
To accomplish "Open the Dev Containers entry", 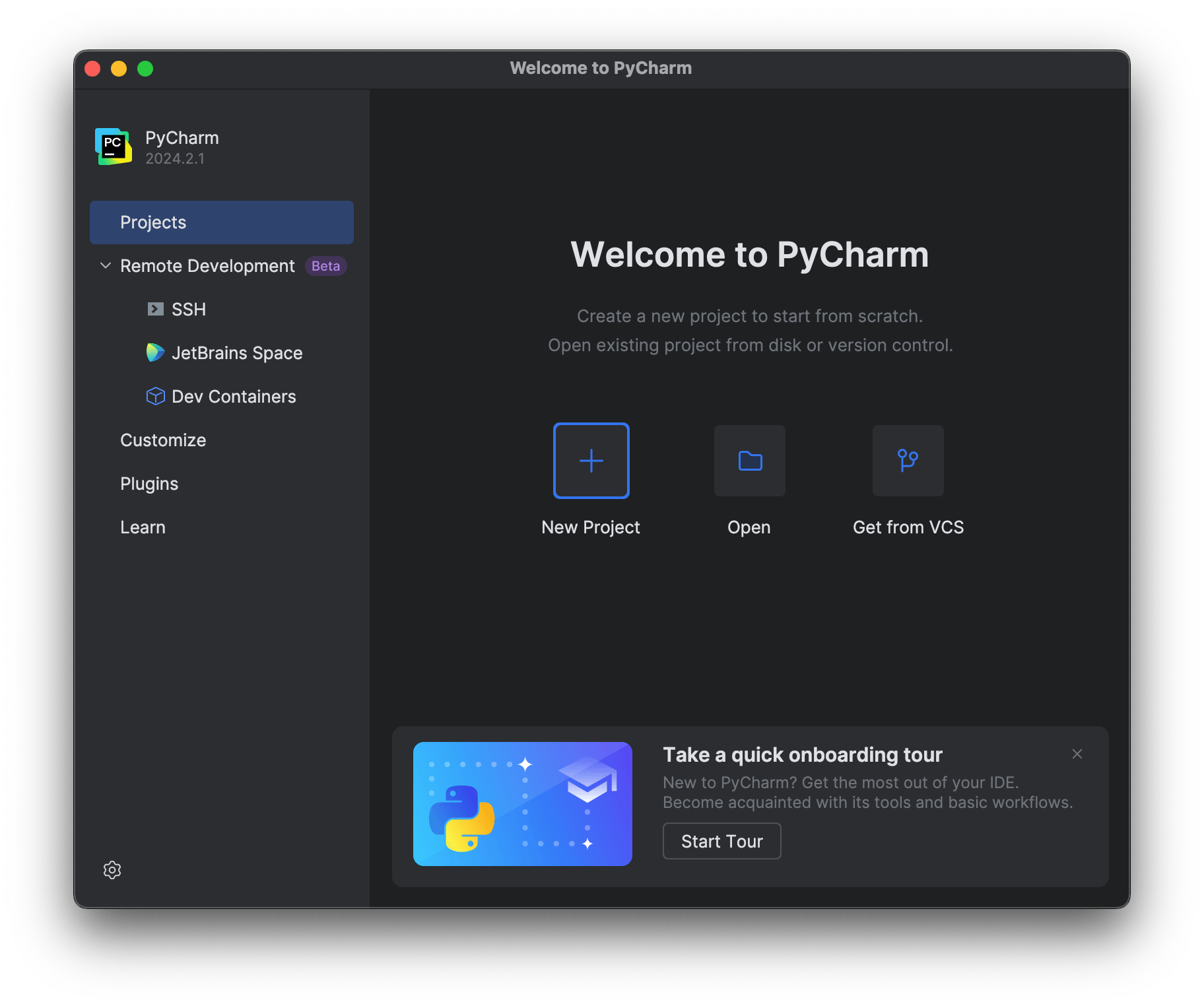I will click(234, 396).
